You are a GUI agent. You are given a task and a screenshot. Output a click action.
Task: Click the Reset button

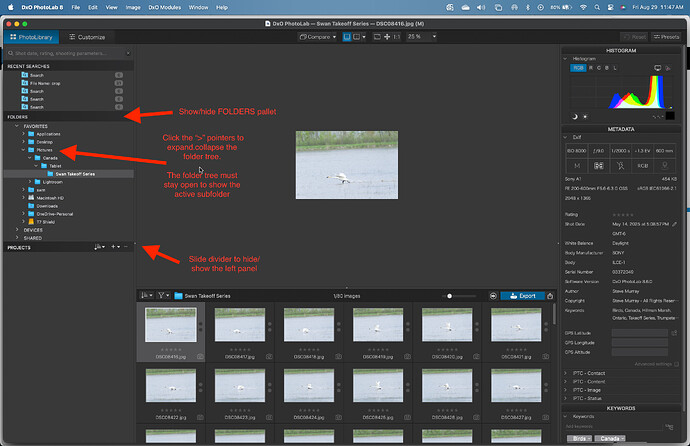tap(635, 37)
